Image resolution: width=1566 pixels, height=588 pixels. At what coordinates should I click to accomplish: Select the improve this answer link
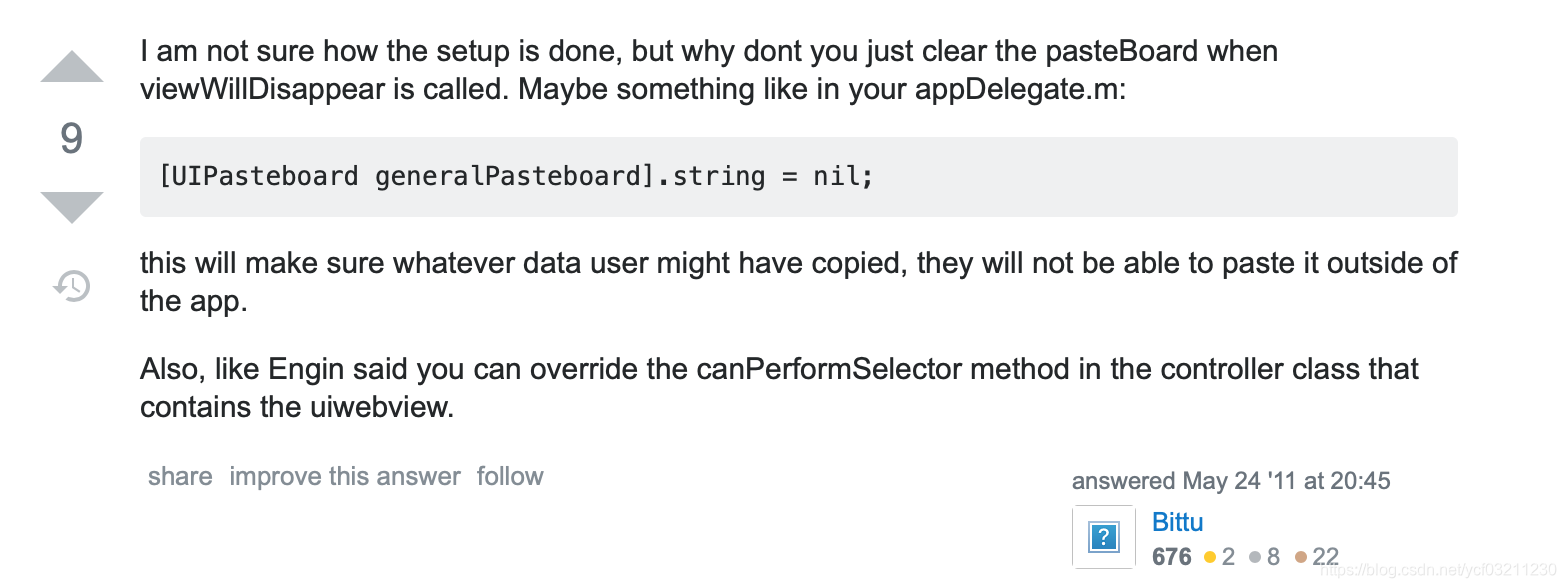click(345, 476)
